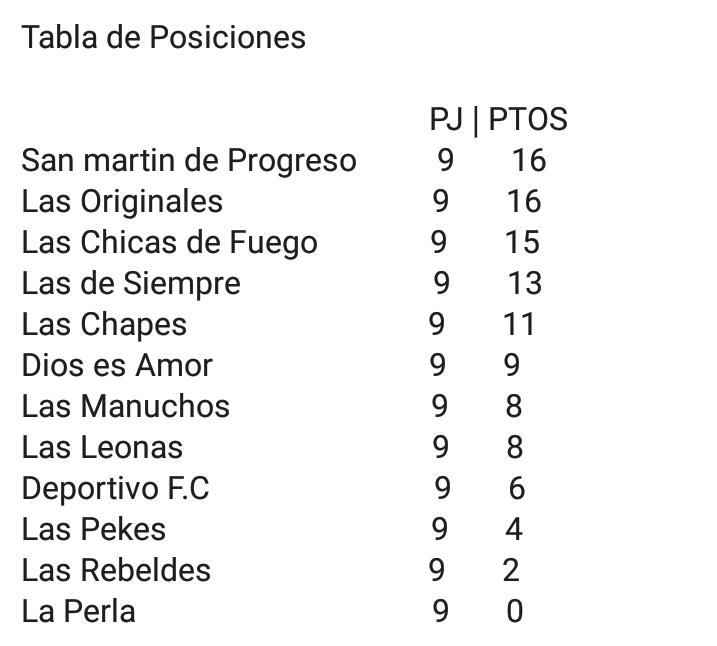Click the Las Rebeldes team name

click(x=116, y=571)
